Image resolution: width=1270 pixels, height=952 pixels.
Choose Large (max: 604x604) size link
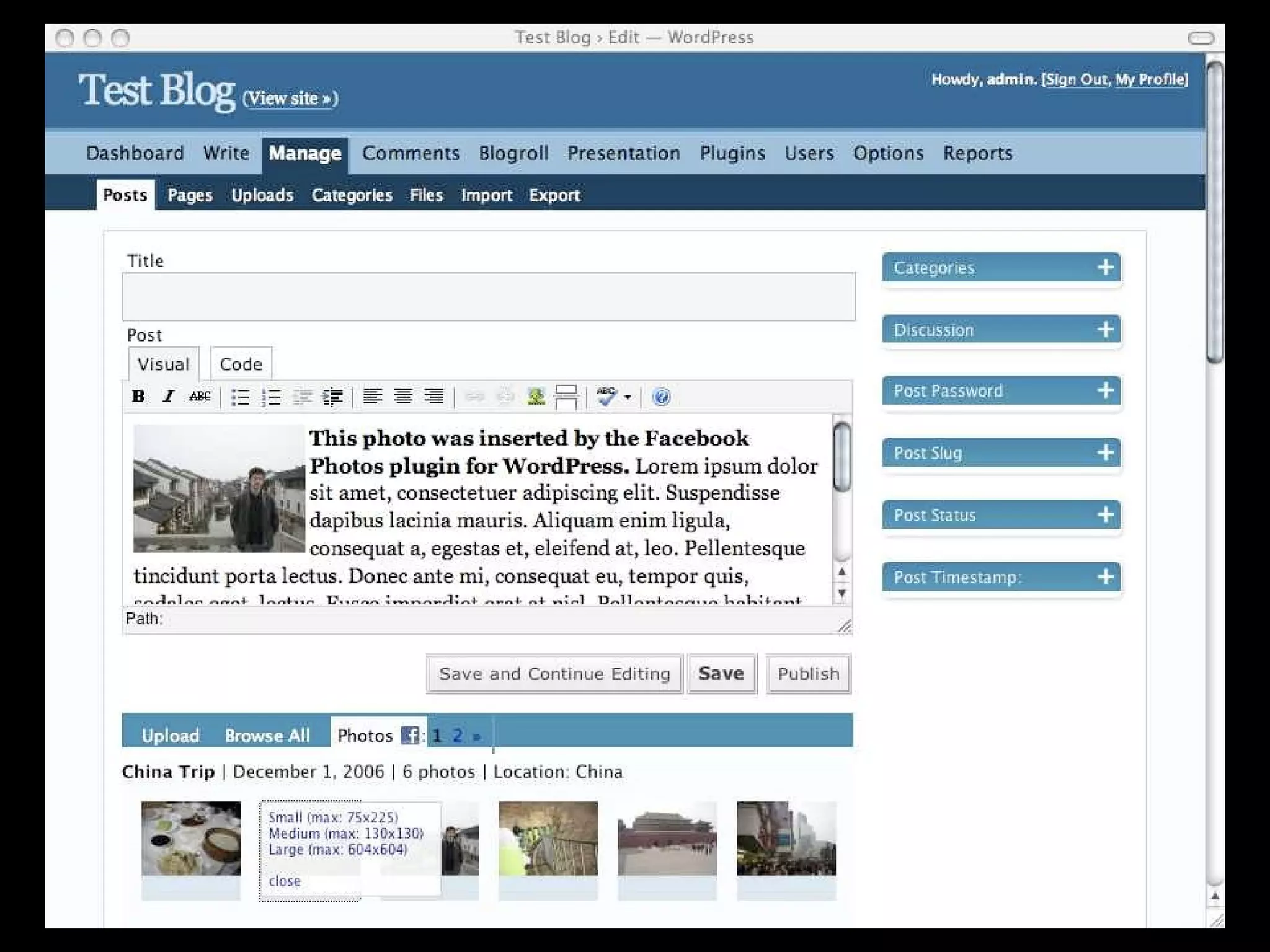tap(338, 849)
